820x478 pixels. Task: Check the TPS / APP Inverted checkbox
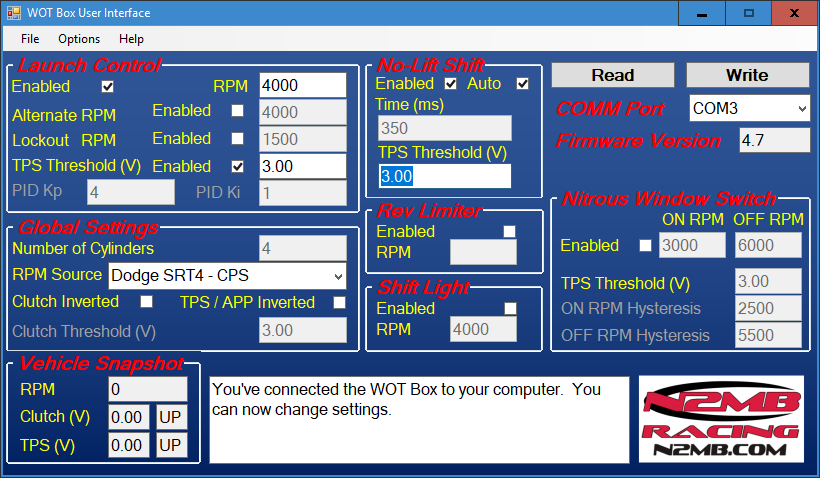coord(339,302)
